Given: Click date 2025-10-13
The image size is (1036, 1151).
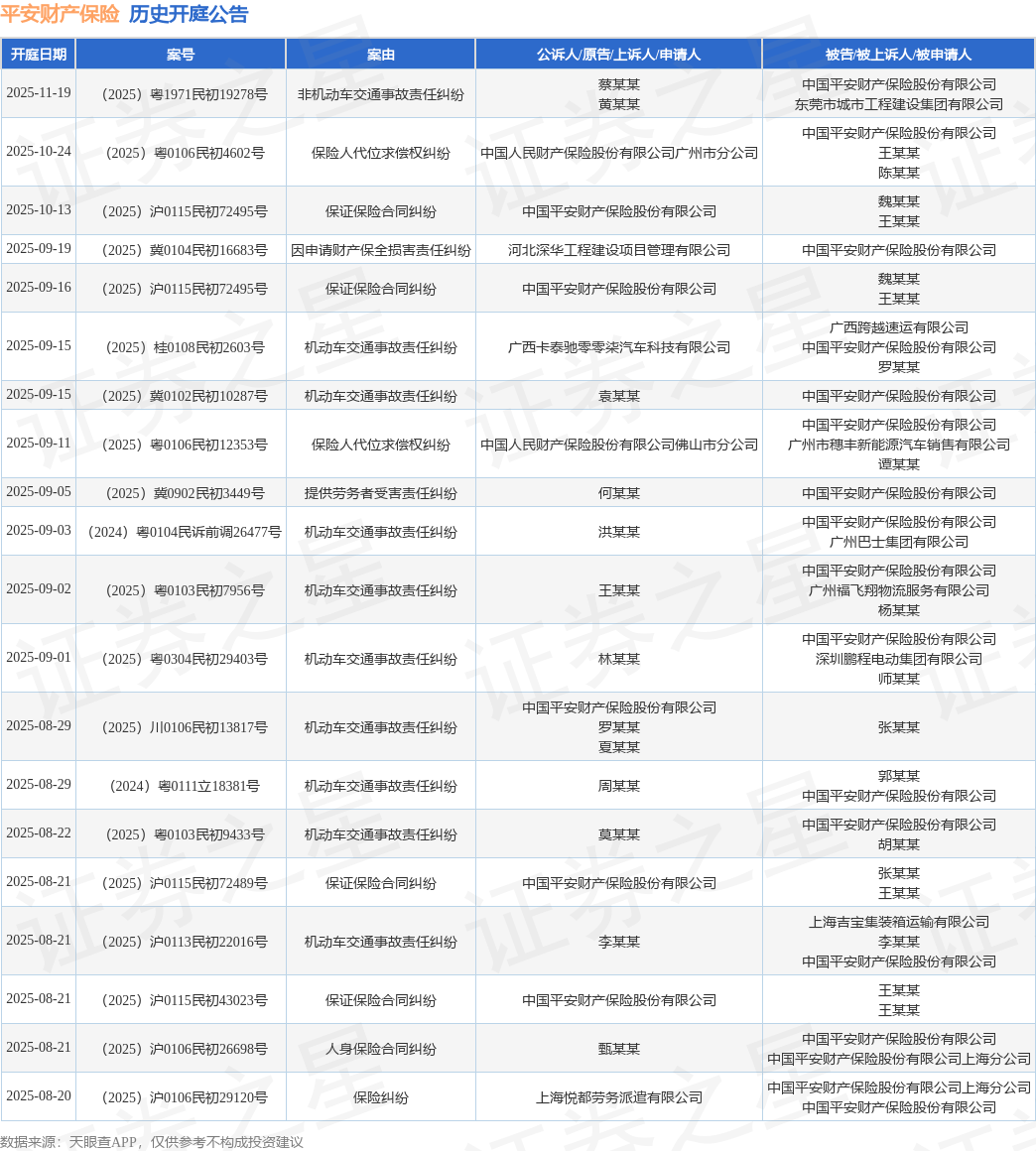Looking at the screenshot, I should pos(39,210).
